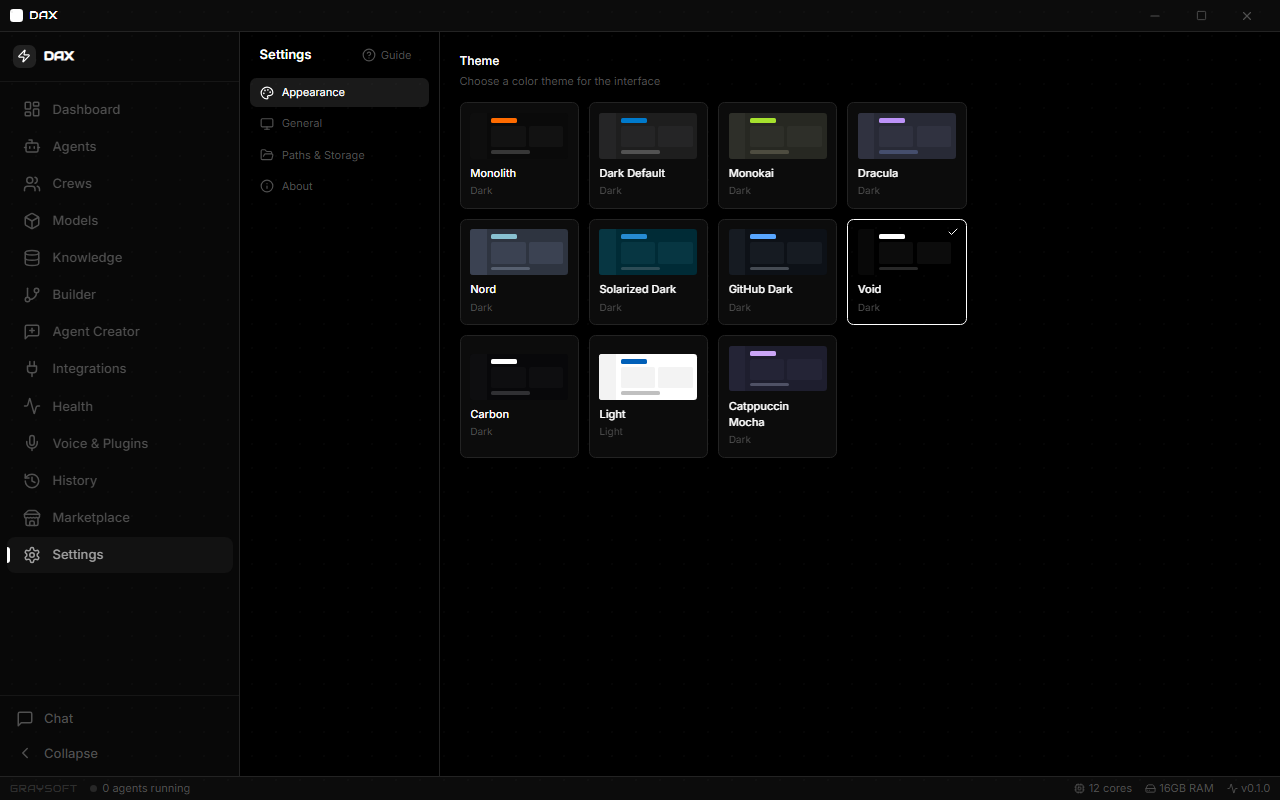Open the Dashboard grid icon
This screenshot has width=1280, height=800.
32,109
